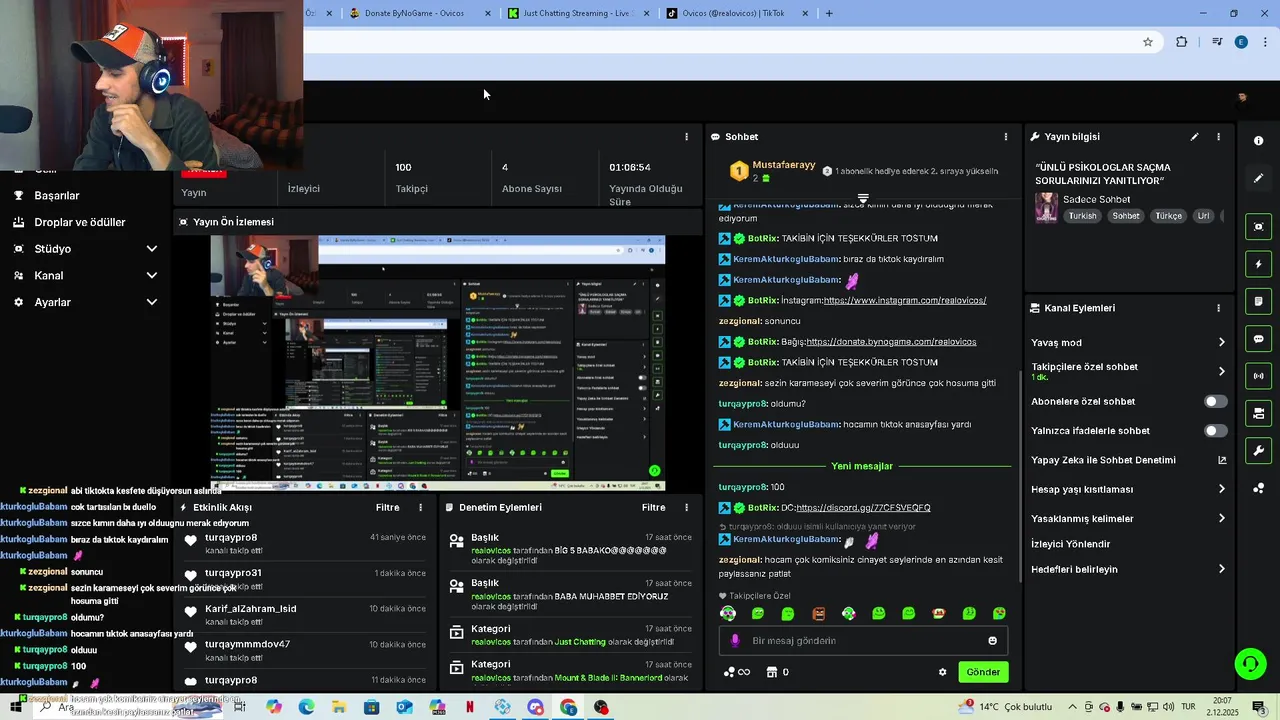This screenshot has height=720, width=1280.
Task: Open the browser extensions puzzle icon
Action: [x=1182, y=42]
